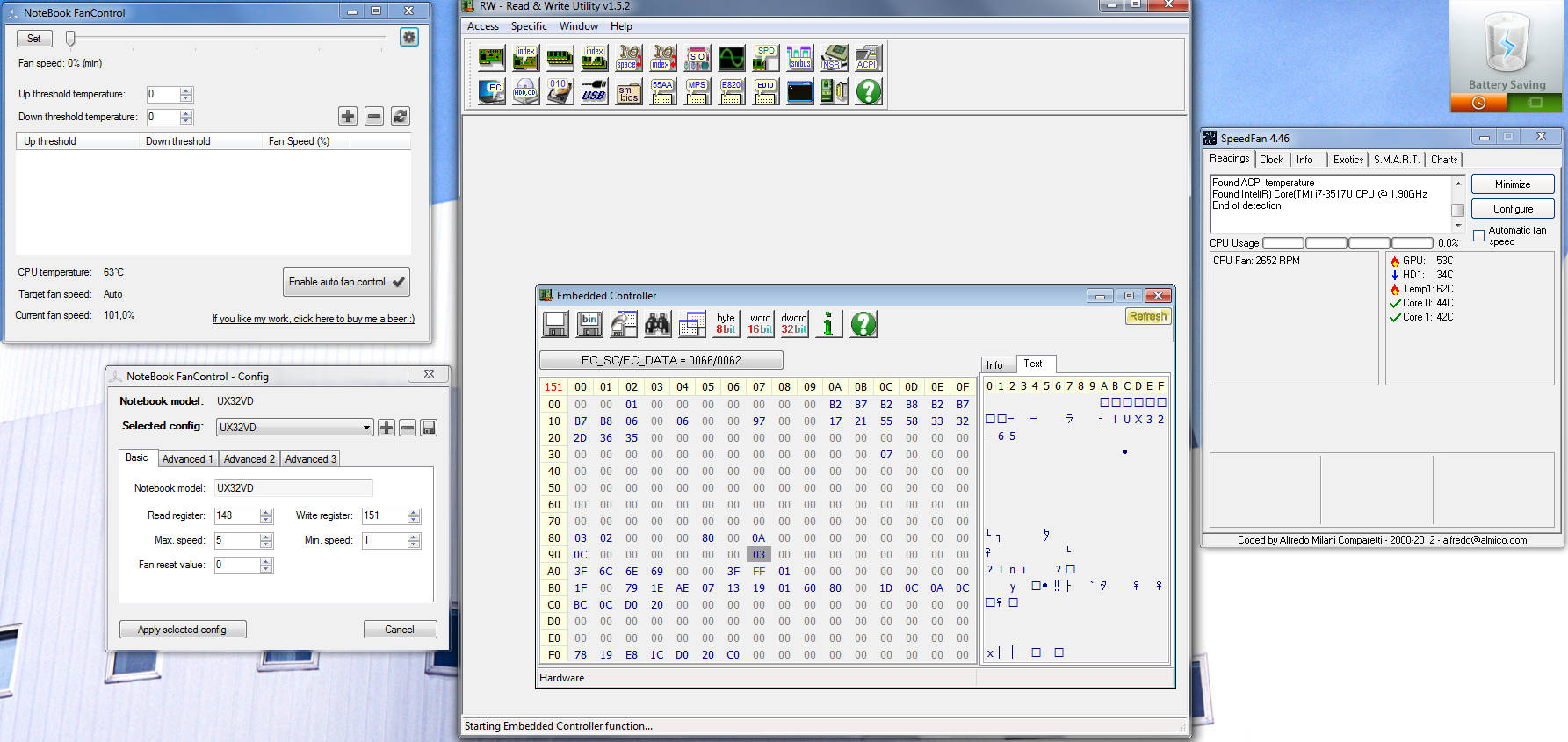Click the Set fan speed button

(x=34, y=39)
